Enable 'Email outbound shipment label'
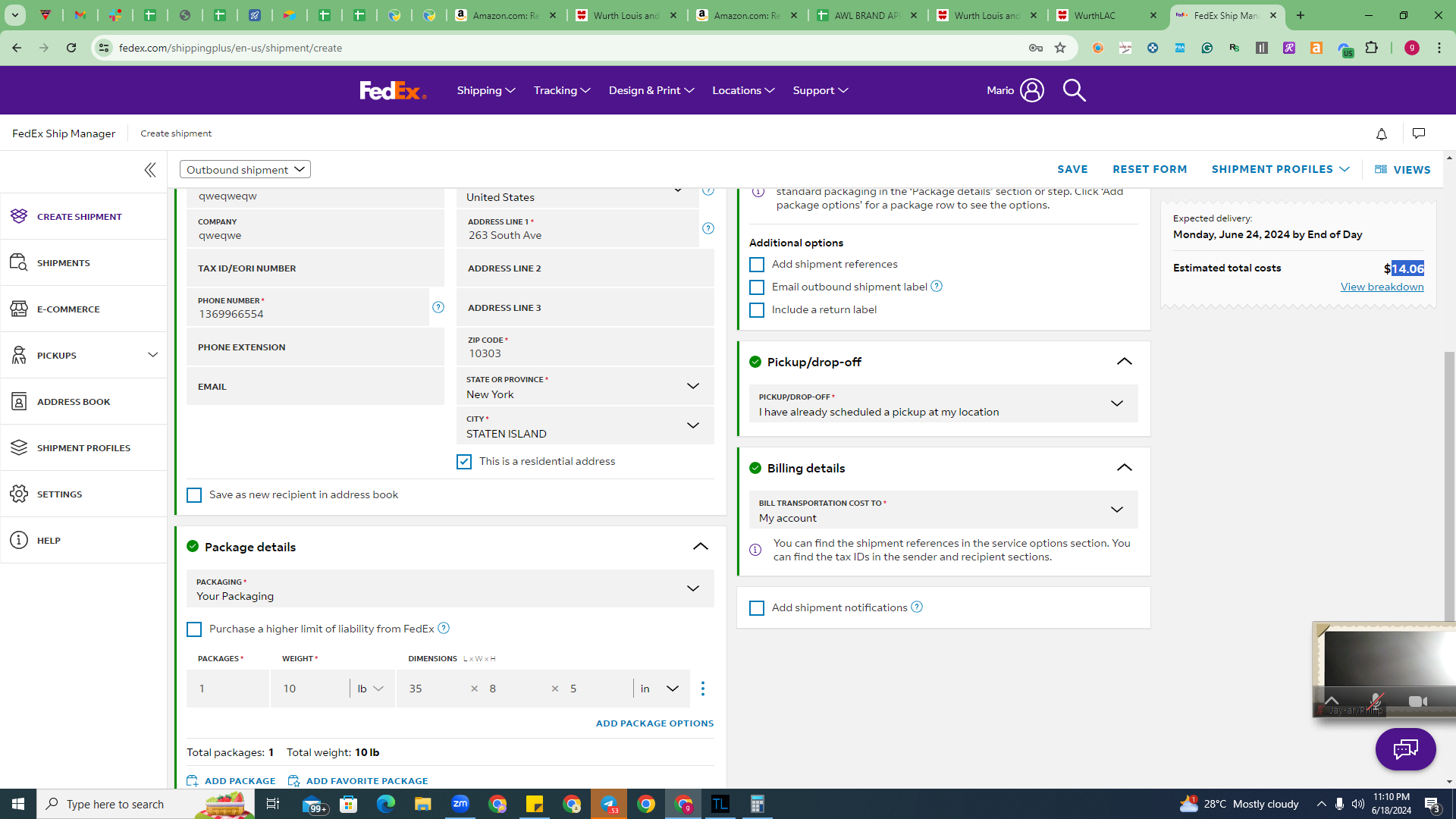The height and width of the screenshot is (819, 1456). click(757, 287)
